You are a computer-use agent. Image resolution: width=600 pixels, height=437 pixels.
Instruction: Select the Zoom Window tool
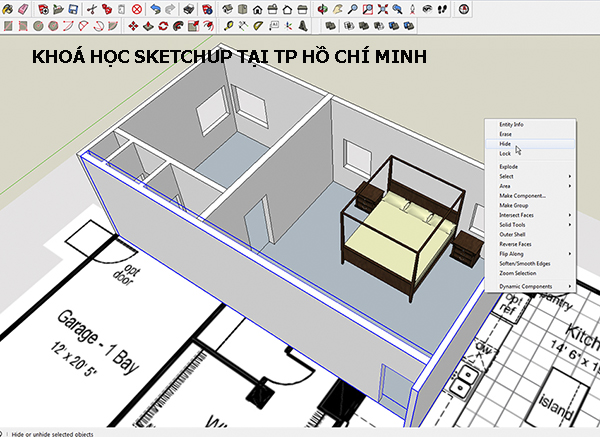tap(367, 9)
